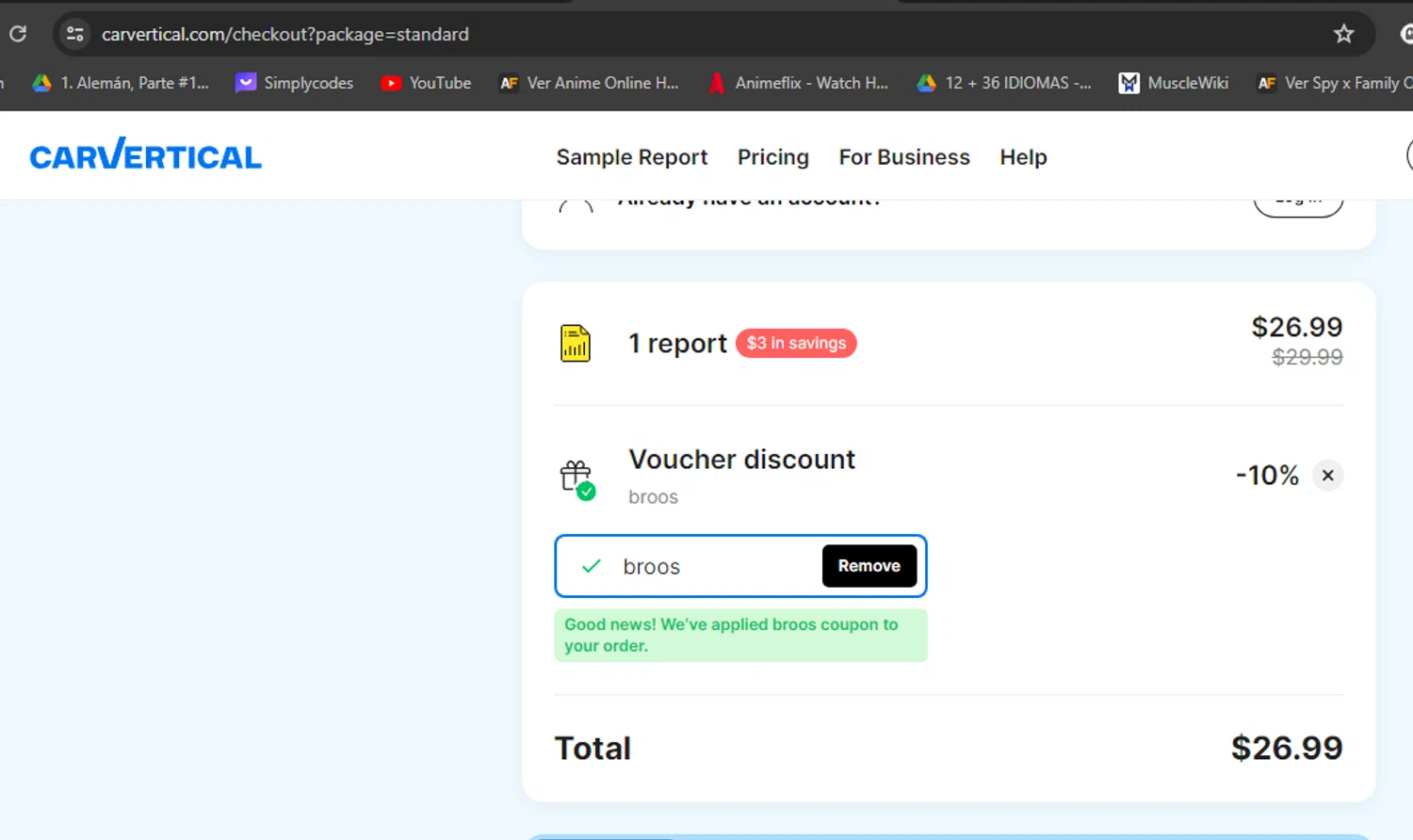
Task: Open the '12 + 36 IDIOMAS' bookmark
Action: tap(1004, 83)
